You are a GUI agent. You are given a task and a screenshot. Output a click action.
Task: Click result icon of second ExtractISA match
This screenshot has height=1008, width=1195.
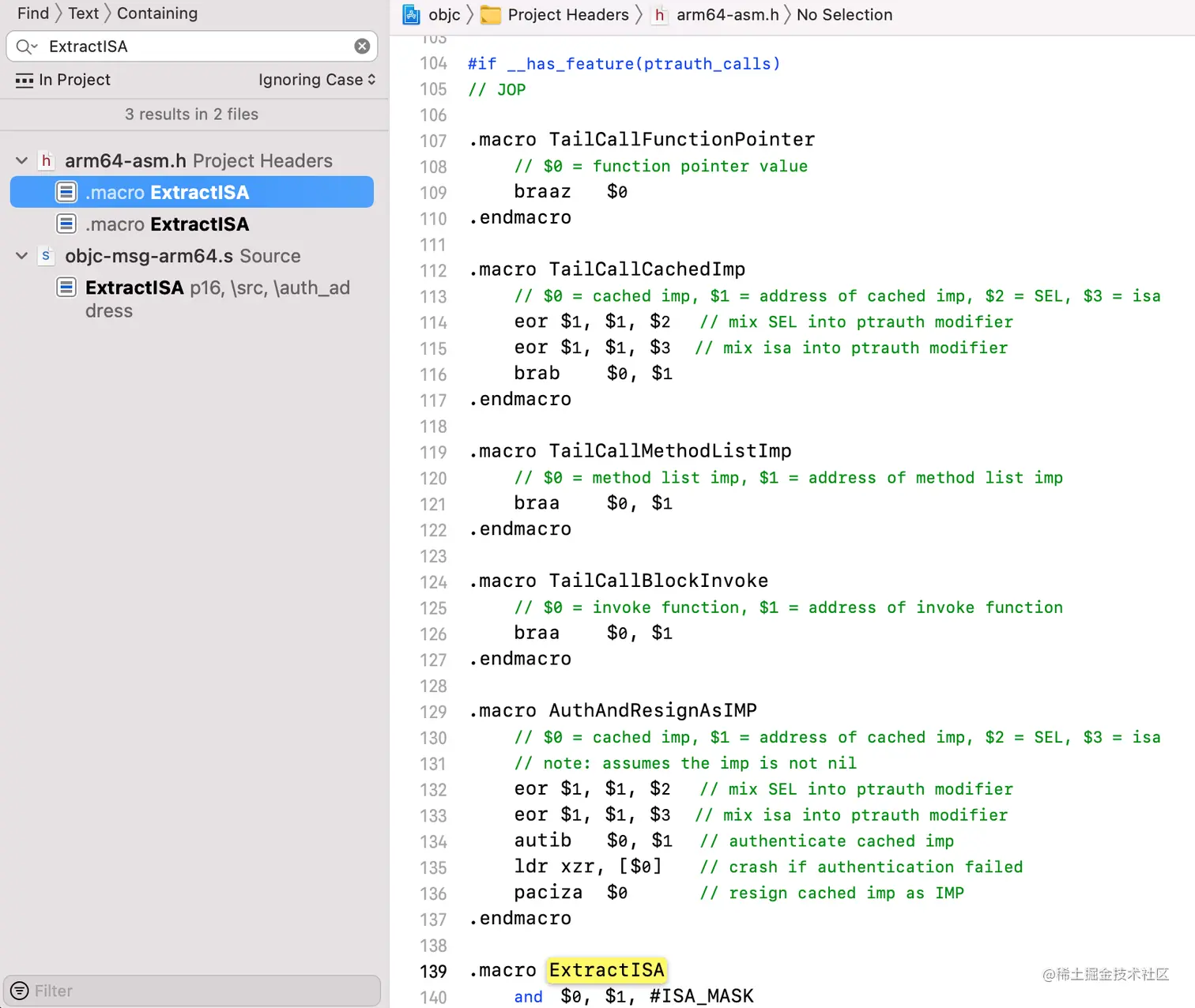tap(66, 224)
